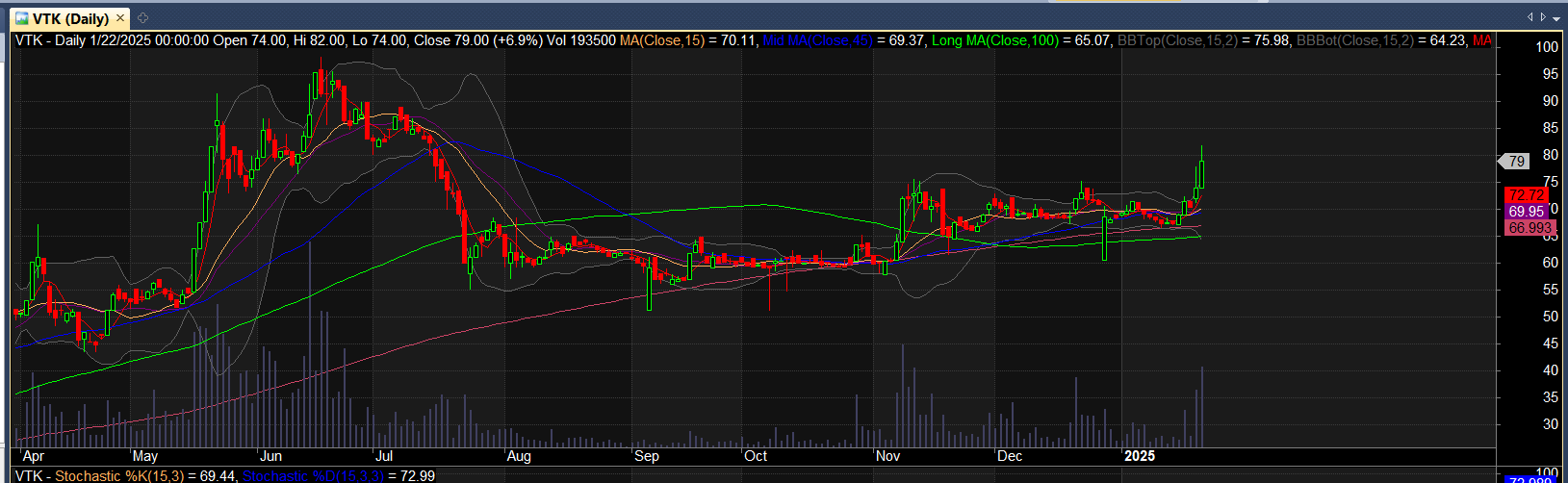Click the chart icon on VTK tab
Image resolution: width=1568 pixels, height=483 pixels.
(21, 18)
